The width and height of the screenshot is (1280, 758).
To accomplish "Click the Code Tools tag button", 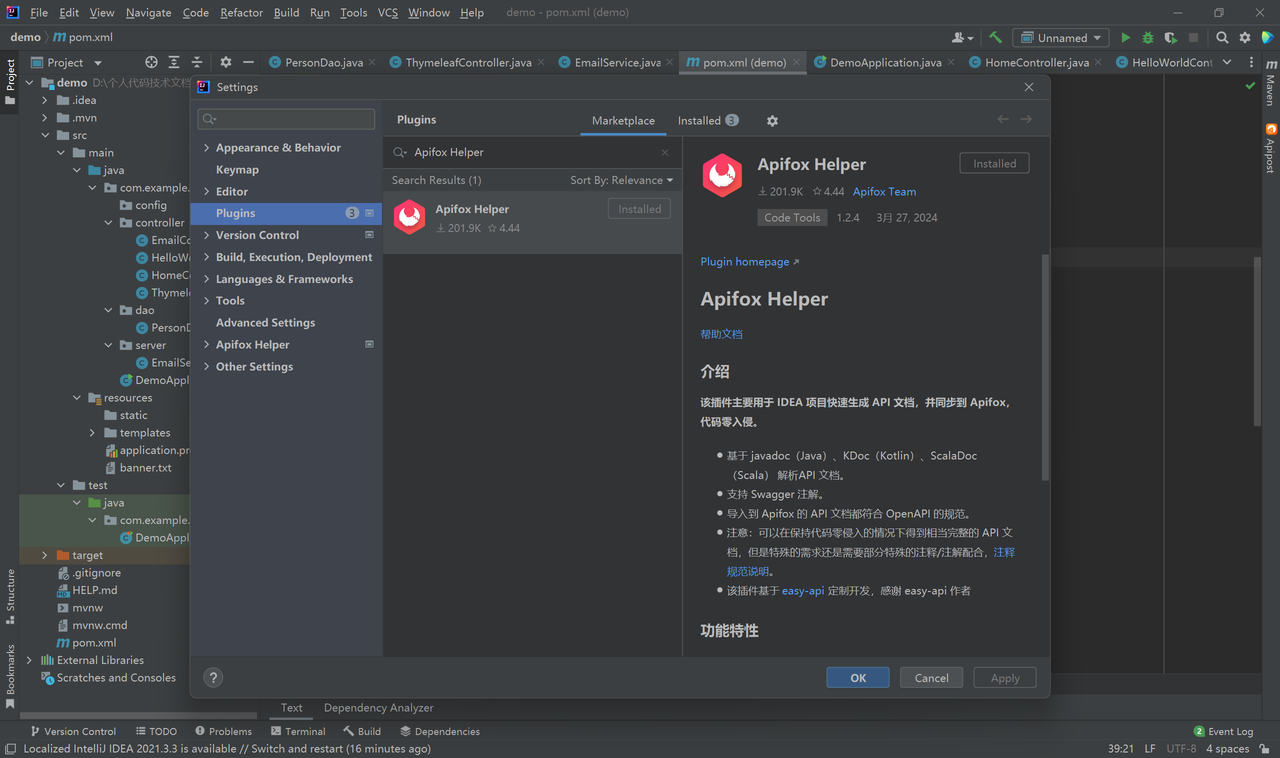I will point(792,217).
